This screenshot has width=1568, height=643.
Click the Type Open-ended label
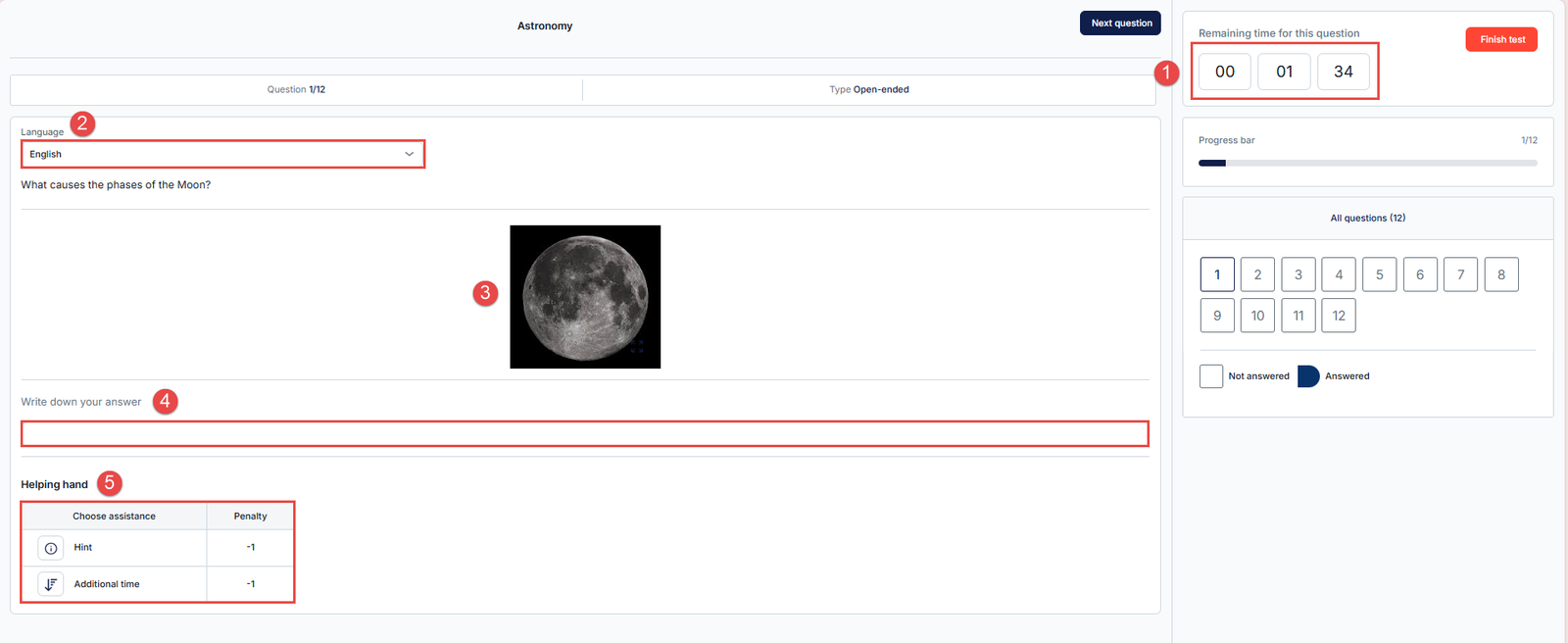(x=869, y=89)
